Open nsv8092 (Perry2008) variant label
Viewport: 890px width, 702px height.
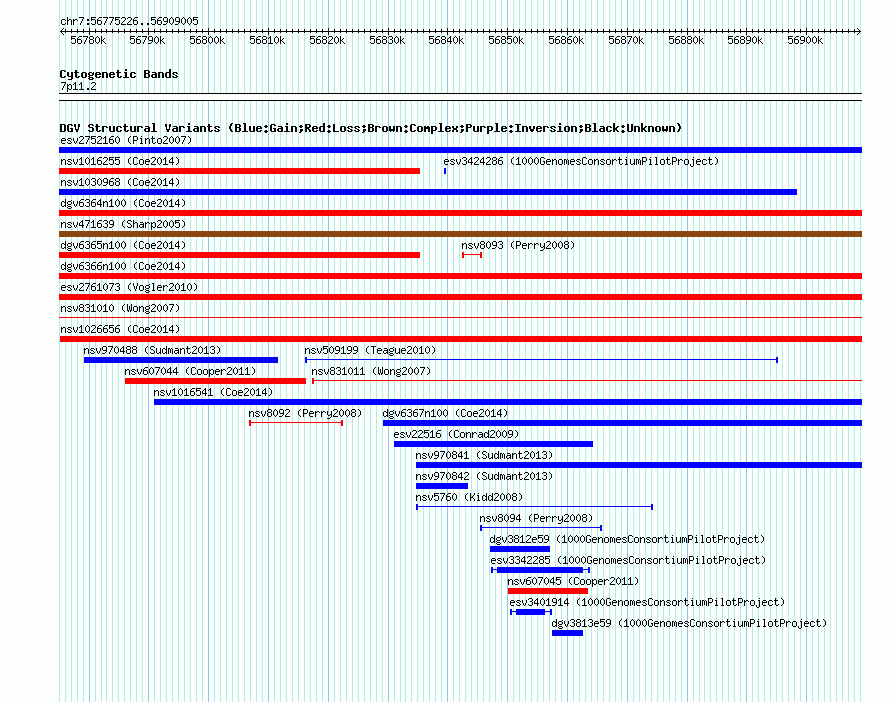tap(305, 413)
